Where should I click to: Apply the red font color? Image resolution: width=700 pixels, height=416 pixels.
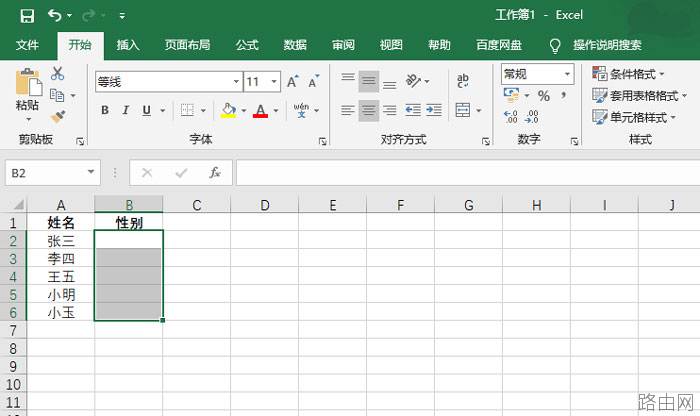260,110
